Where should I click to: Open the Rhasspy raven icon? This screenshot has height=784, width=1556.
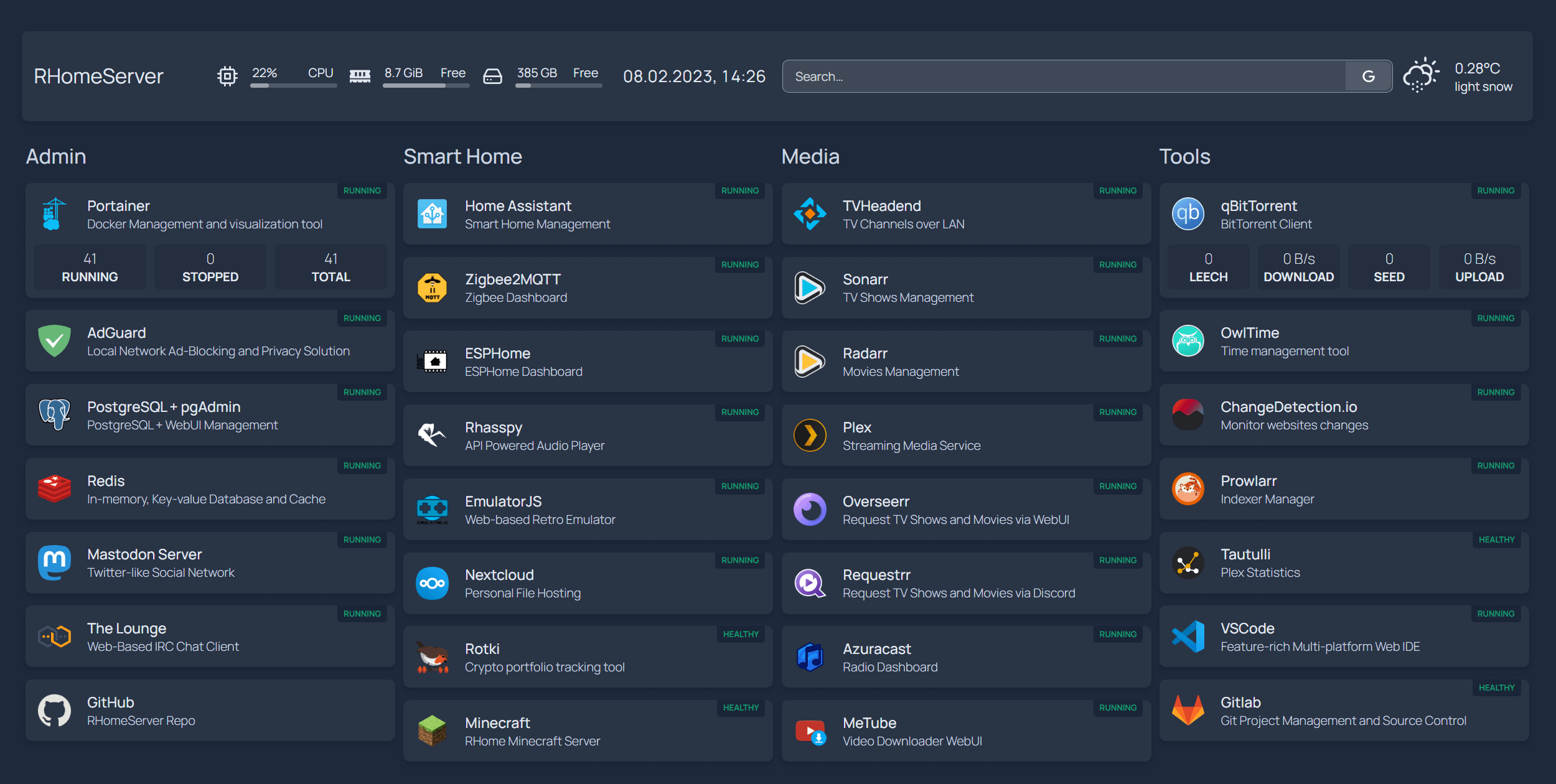pyautogui.click(x=432, y=436)
